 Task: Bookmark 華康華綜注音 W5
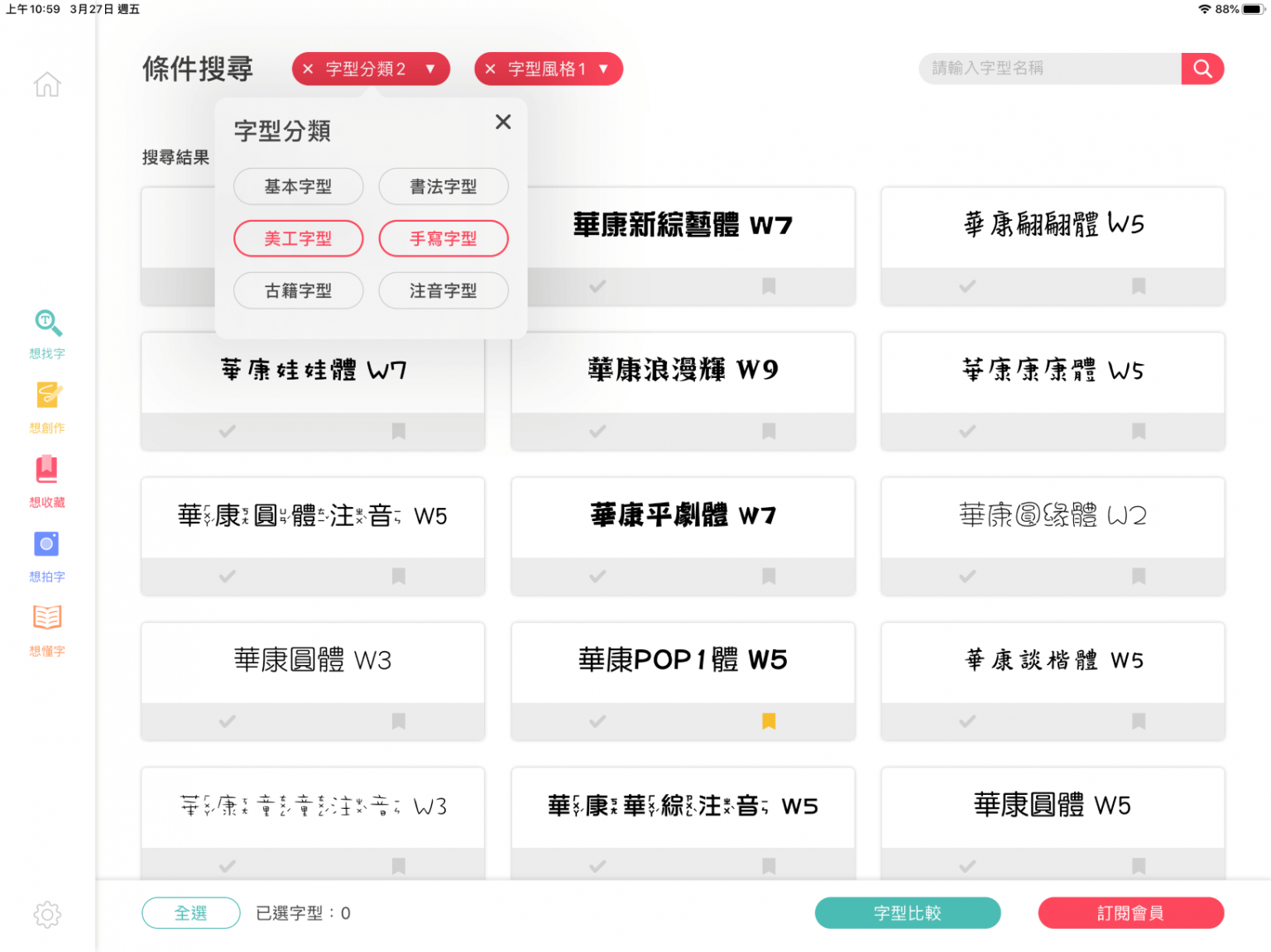769,866
